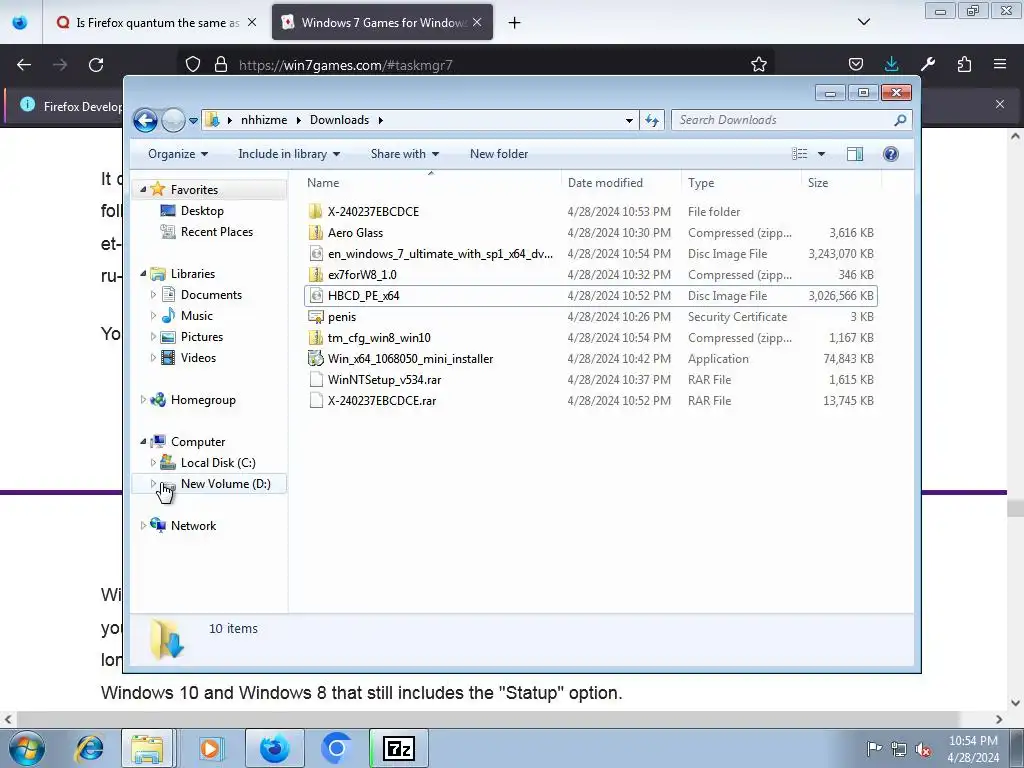Open a new Firefox tab
This screenshot has width=1024, height=768.
(515, 23)
